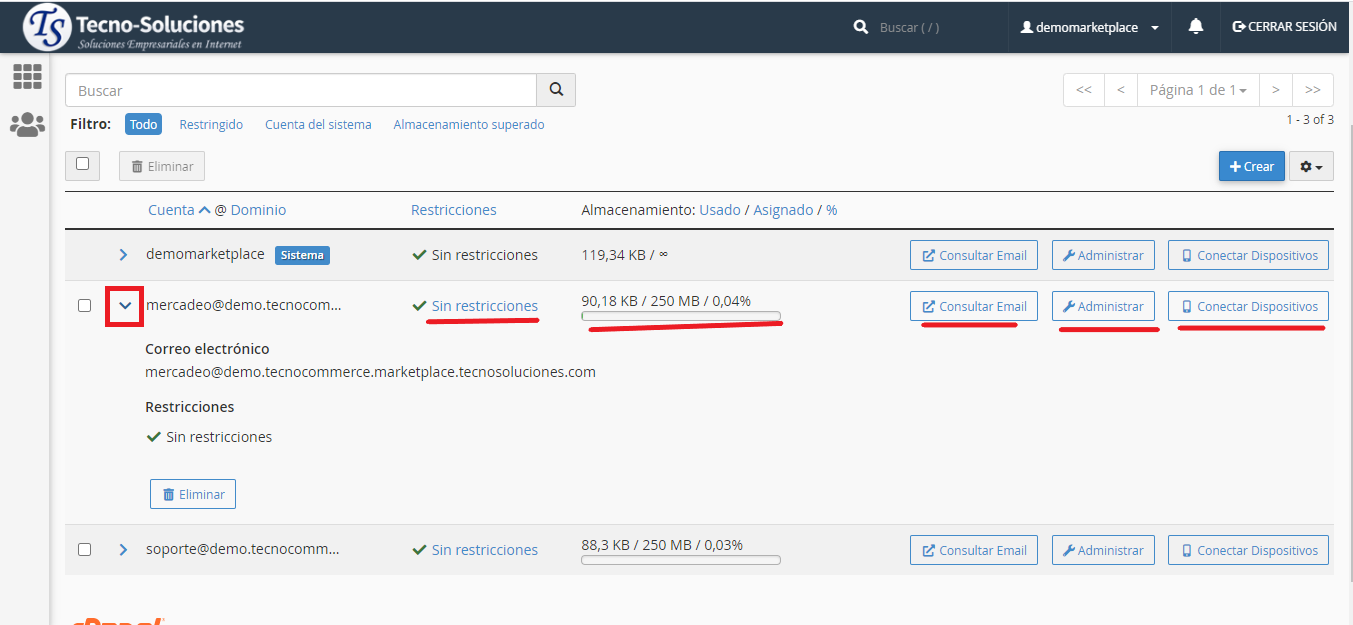Check the select-all checkbox above the list
1353x625 pixels.
[x=82, y=165]
